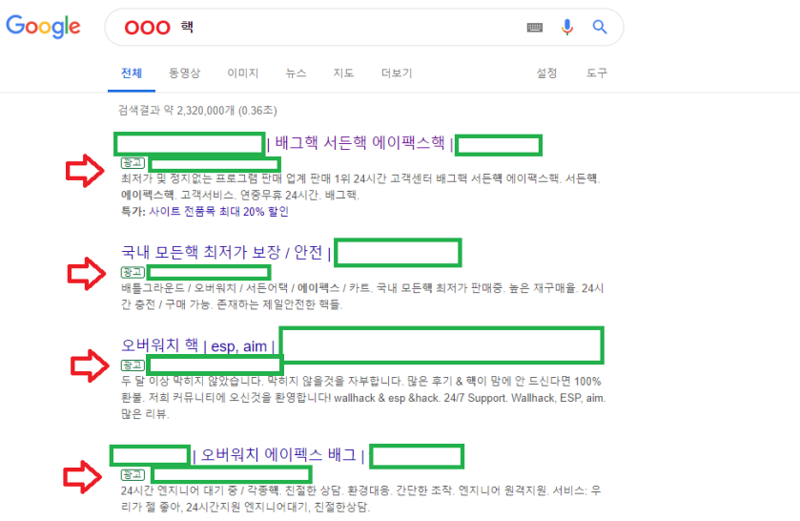The width and height of the screenshot is (800, 521).
Task: Switch to the 동영상 tab
Action: coord(185,73)
